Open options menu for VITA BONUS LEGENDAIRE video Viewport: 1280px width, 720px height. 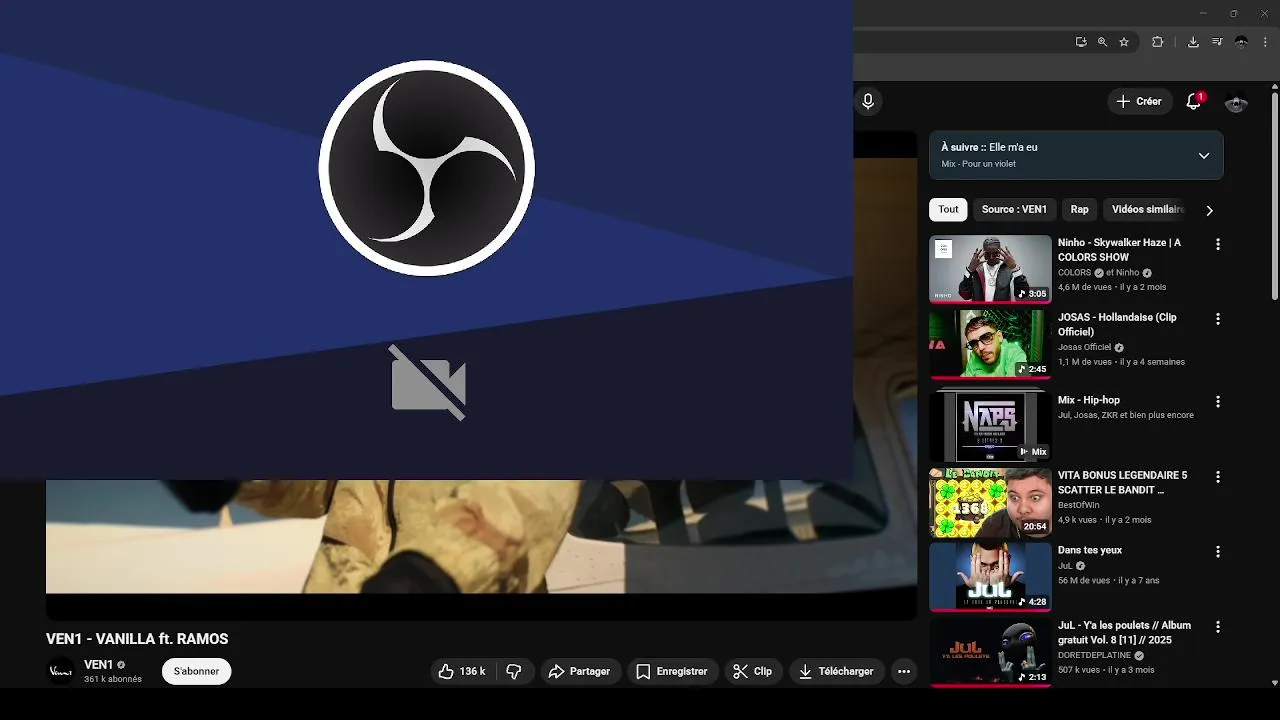[1218, 477]
